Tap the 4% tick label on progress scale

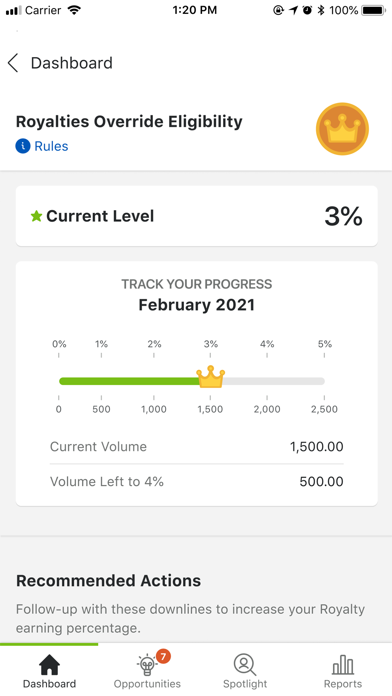(x=267, y=344)
